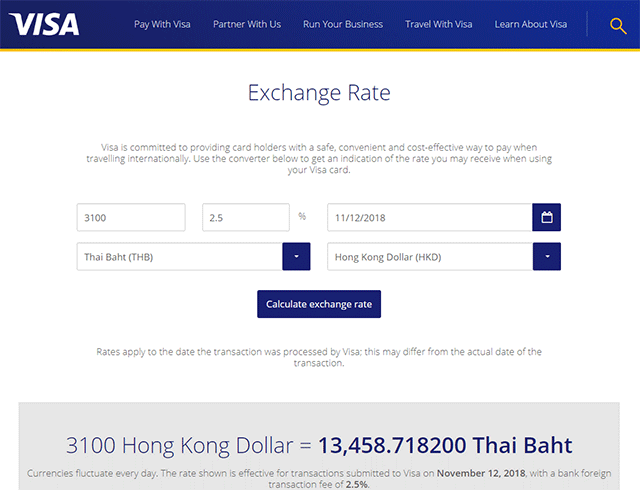640x490 pixels.
Task: Click the 13,458.718200 Thai Baht result
Action: point(445,446)
